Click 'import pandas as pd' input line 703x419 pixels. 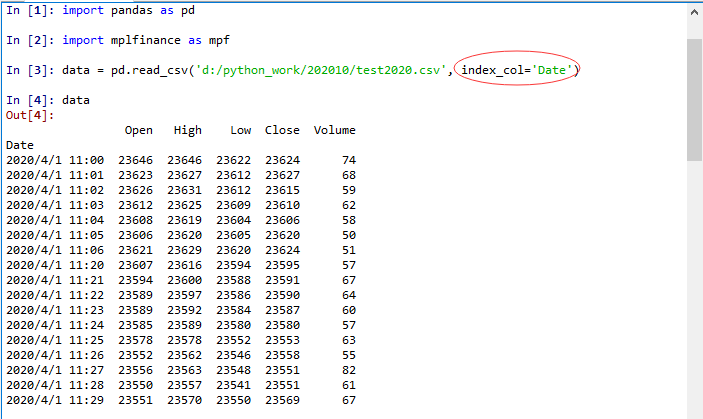click(x=128, y=10)
